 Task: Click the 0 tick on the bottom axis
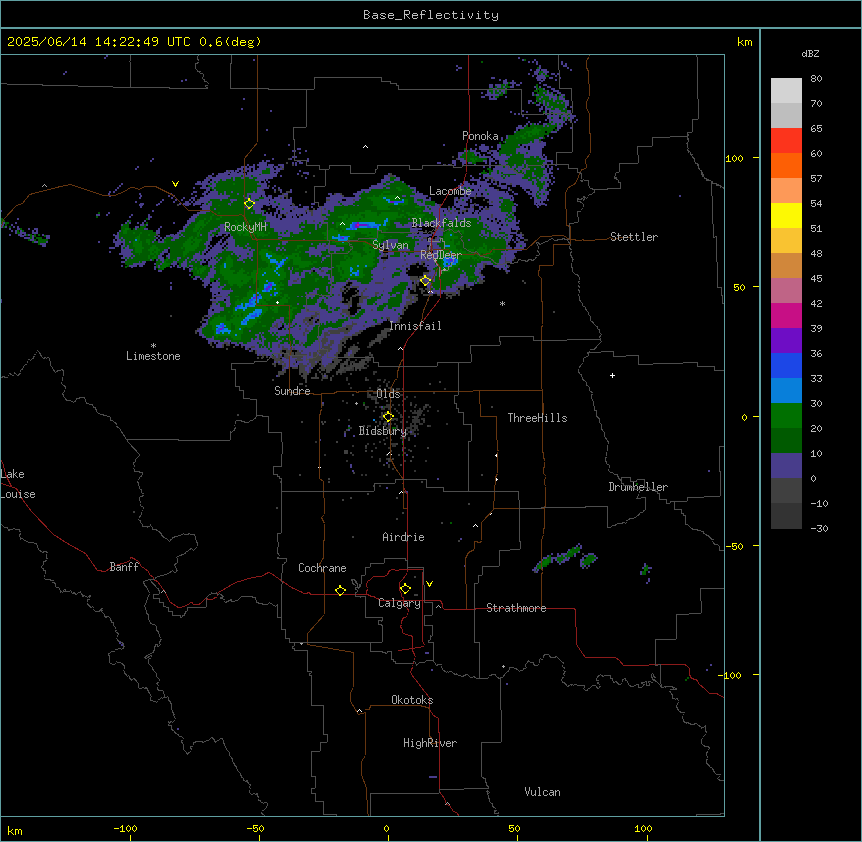point(386,828)
